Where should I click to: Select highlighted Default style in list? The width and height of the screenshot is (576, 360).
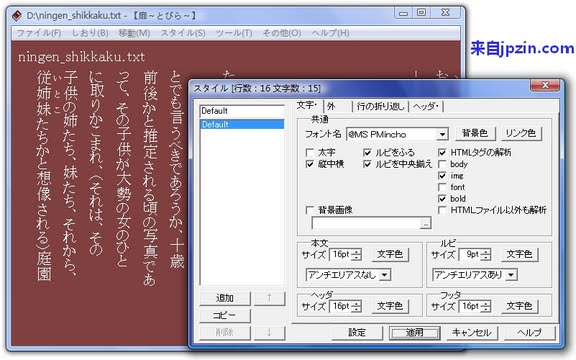coord(242,125)
